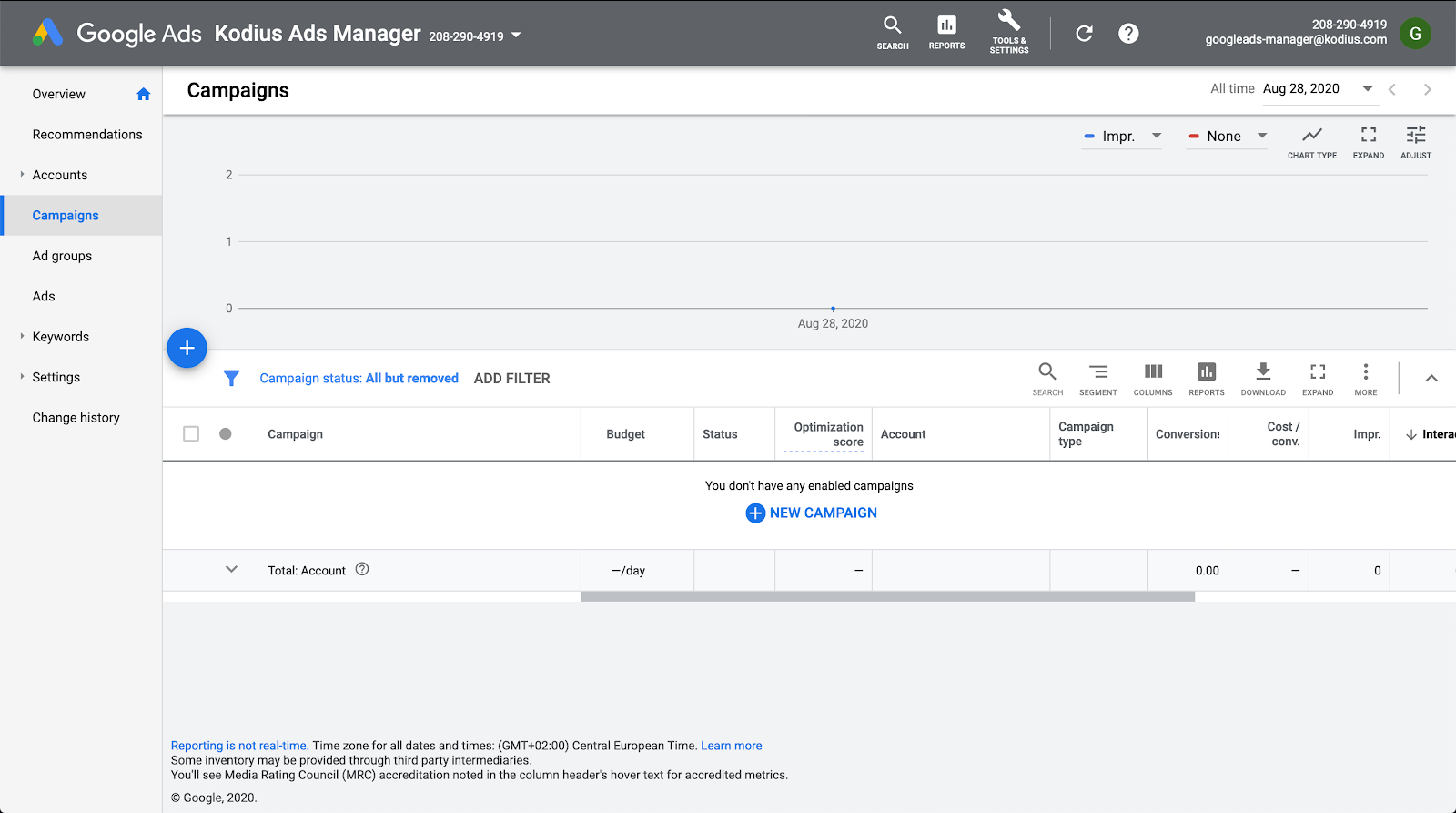Search within the campaigns table
The height and width of the screenshot is (813, 1456).
point(1047,379)
